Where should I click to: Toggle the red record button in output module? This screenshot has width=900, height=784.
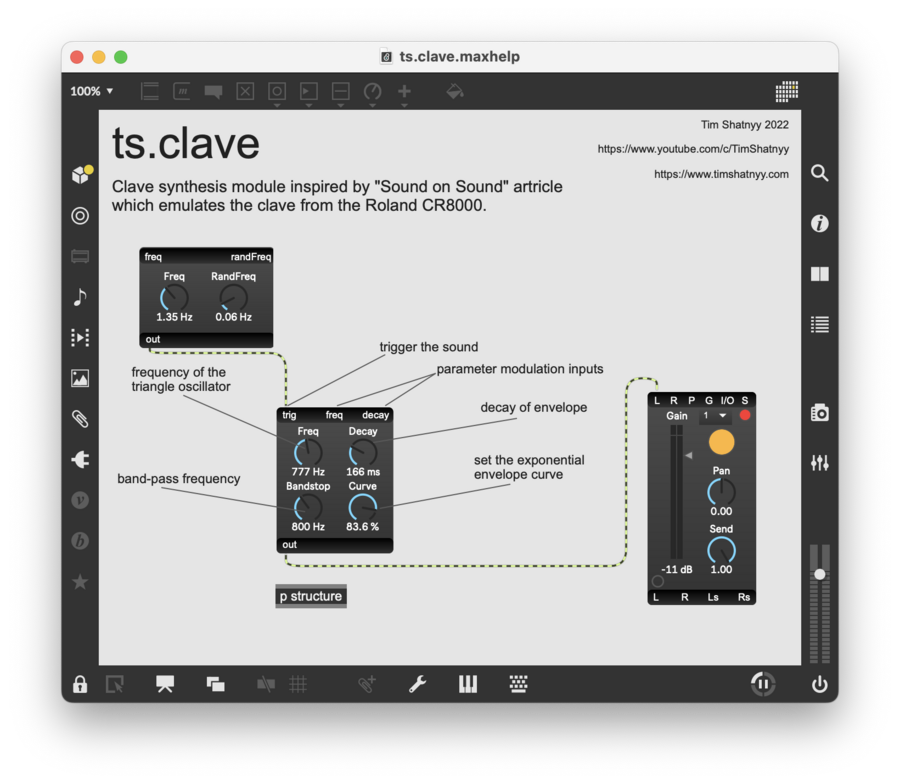tap(745, 415)
